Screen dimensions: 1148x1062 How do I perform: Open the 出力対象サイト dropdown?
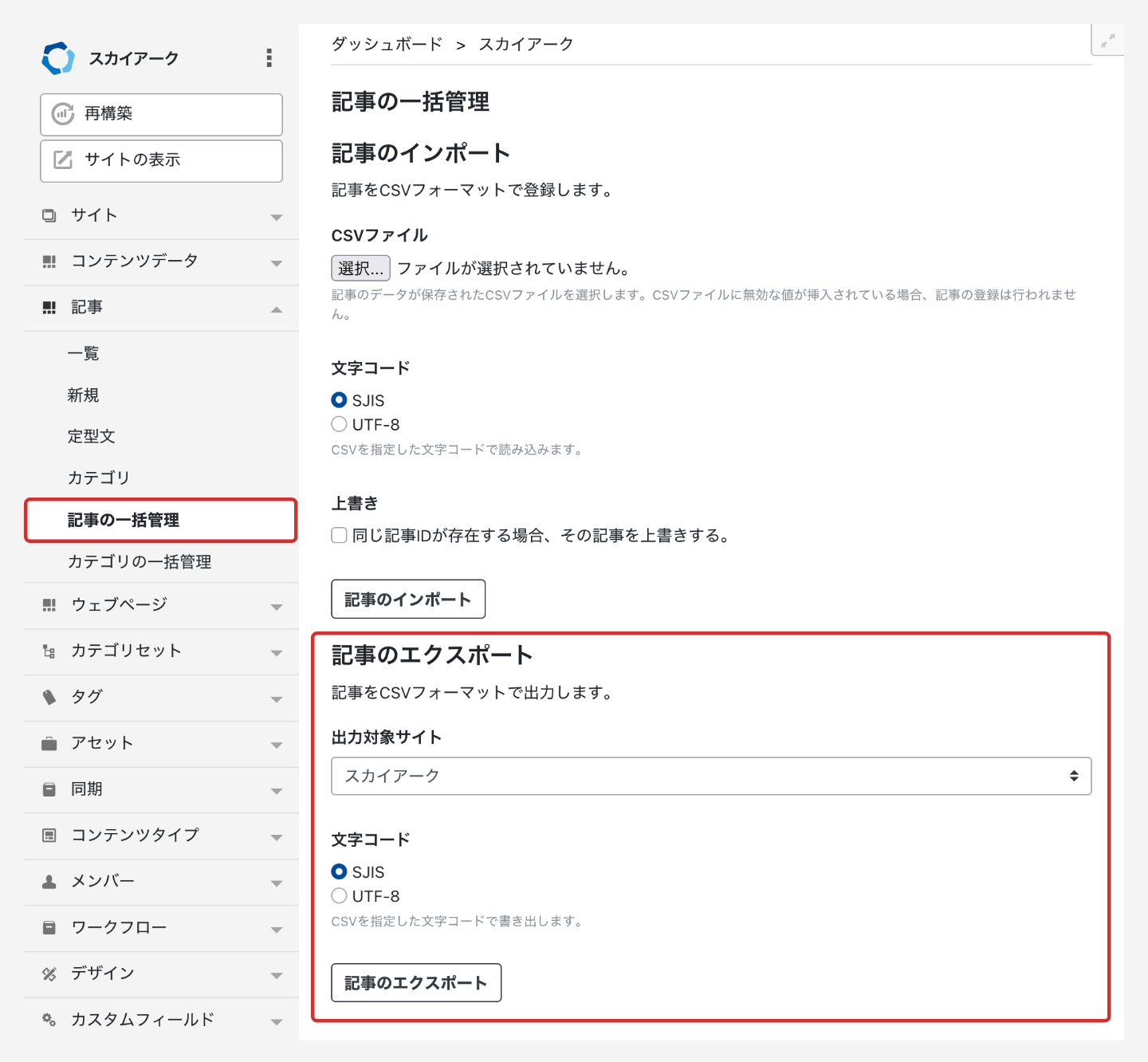coord(710,777)
